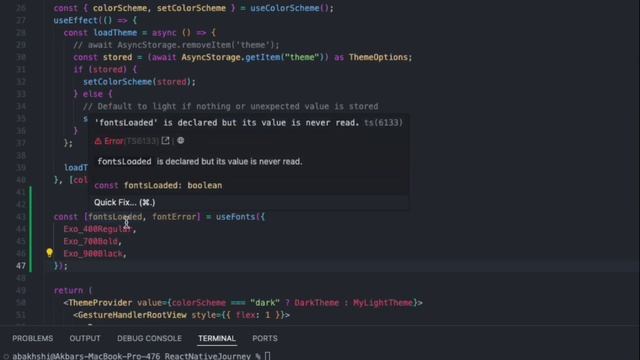Open the DEBUG CONSOLE tab
Viewport: 640px width, 360px height.
pos(149,338)
